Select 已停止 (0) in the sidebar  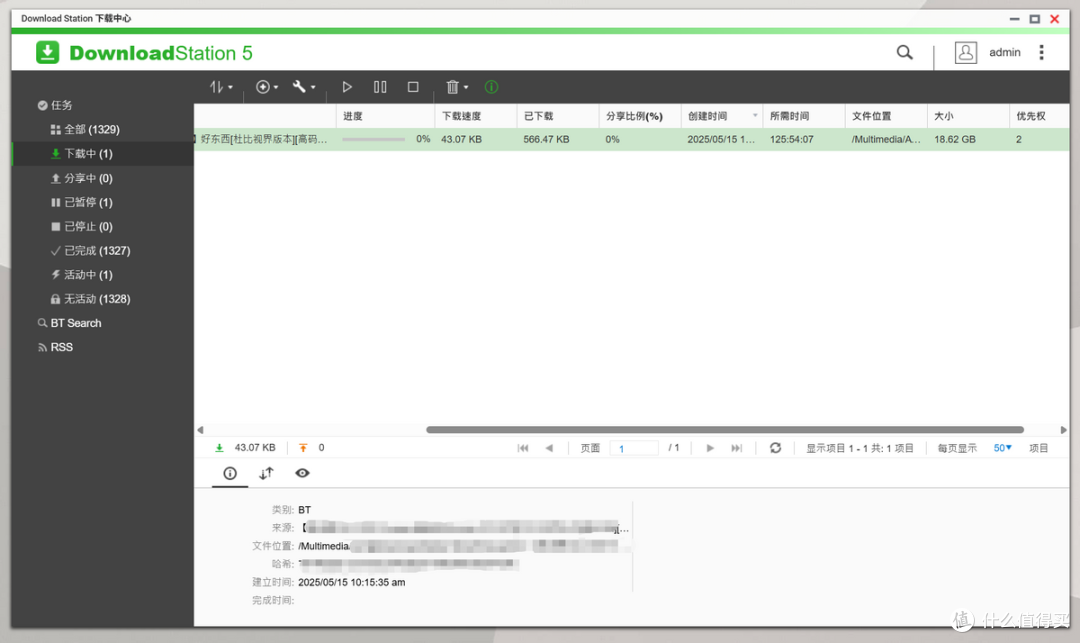102,226
